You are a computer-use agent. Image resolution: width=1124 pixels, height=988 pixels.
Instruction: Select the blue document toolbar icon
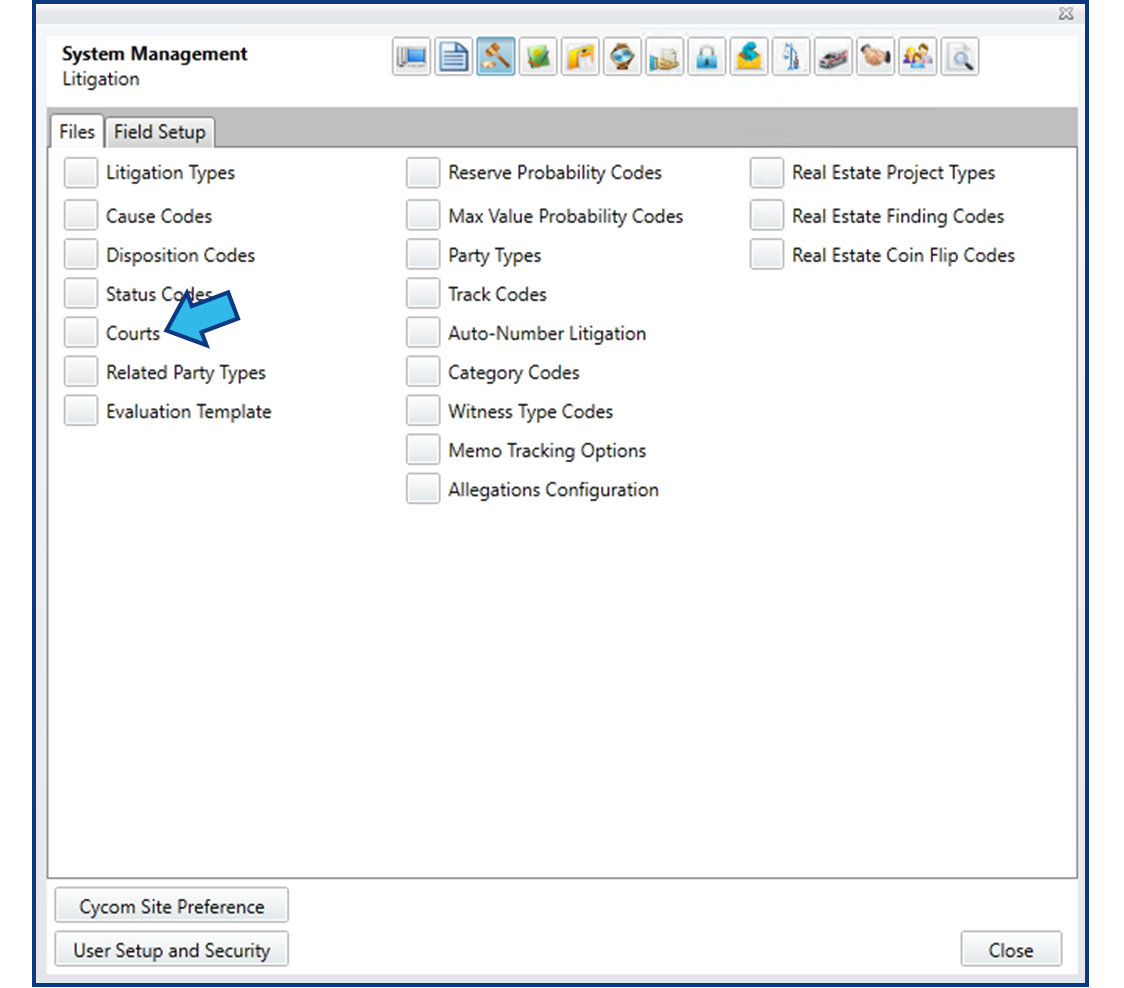click(x=454, y=57)
